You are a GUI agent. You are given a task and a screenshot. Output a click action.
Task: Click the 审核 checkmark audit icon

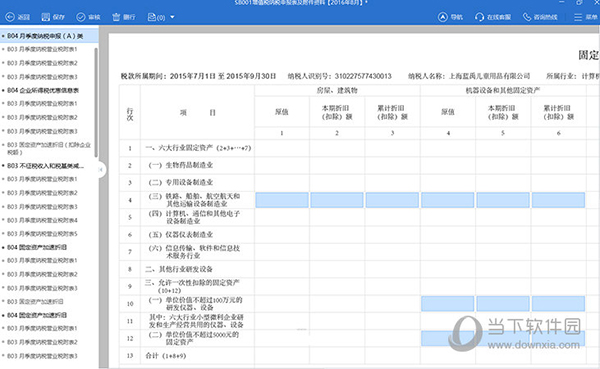click(81, 17)
